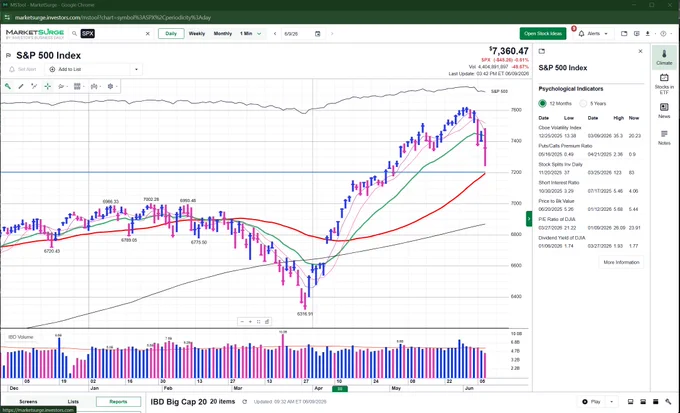Open News sidebar tab
Image resolution: width=680 pixels, height=413 pixels.
click(x=664, y=111)
